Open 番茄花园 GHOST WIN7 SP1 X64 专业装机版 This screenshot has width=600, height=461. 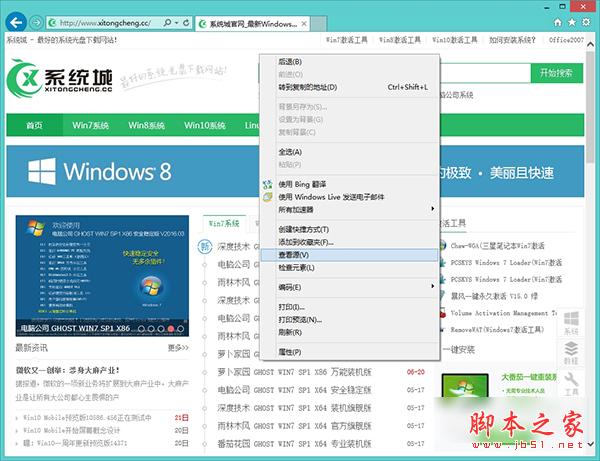[x=294, y=444]
